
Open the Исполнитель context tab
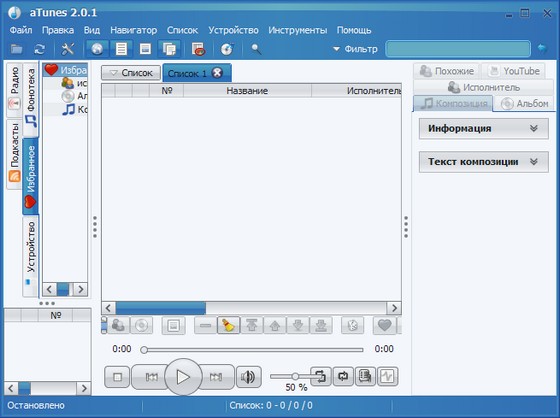tap(484, 87)
